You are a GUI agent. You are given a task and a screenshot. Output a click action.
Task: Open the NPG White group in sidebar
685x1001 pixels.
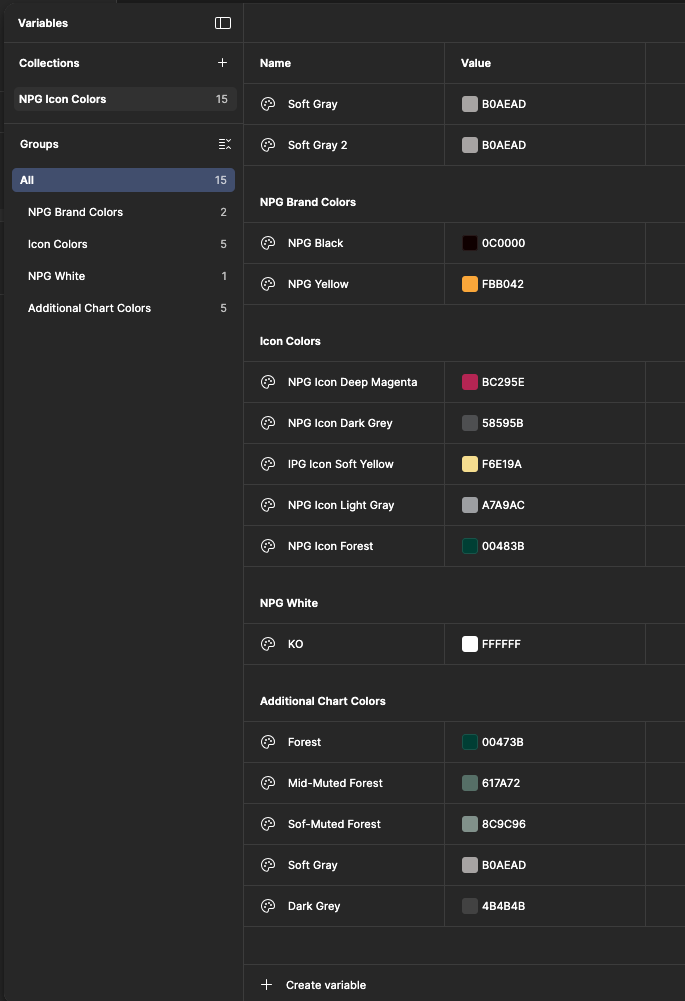(x=123, y=276)
